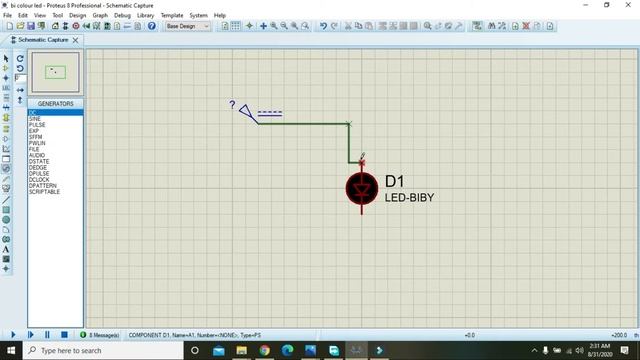Close the Schematic Capture tab
The width and height of the screenshot is (640, 360).
point(76,40)
